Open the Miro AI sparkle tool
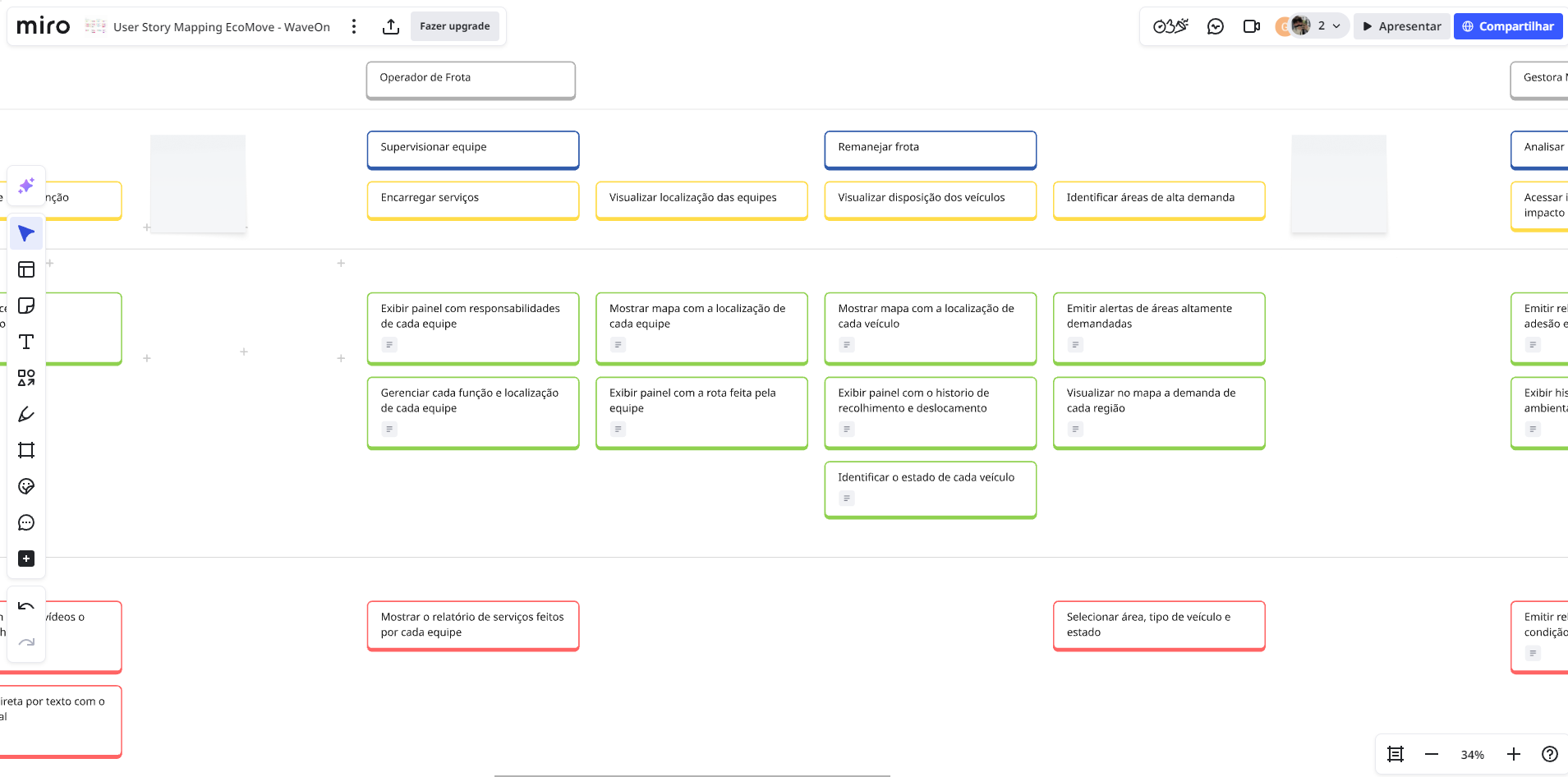 tap(26, 186)
